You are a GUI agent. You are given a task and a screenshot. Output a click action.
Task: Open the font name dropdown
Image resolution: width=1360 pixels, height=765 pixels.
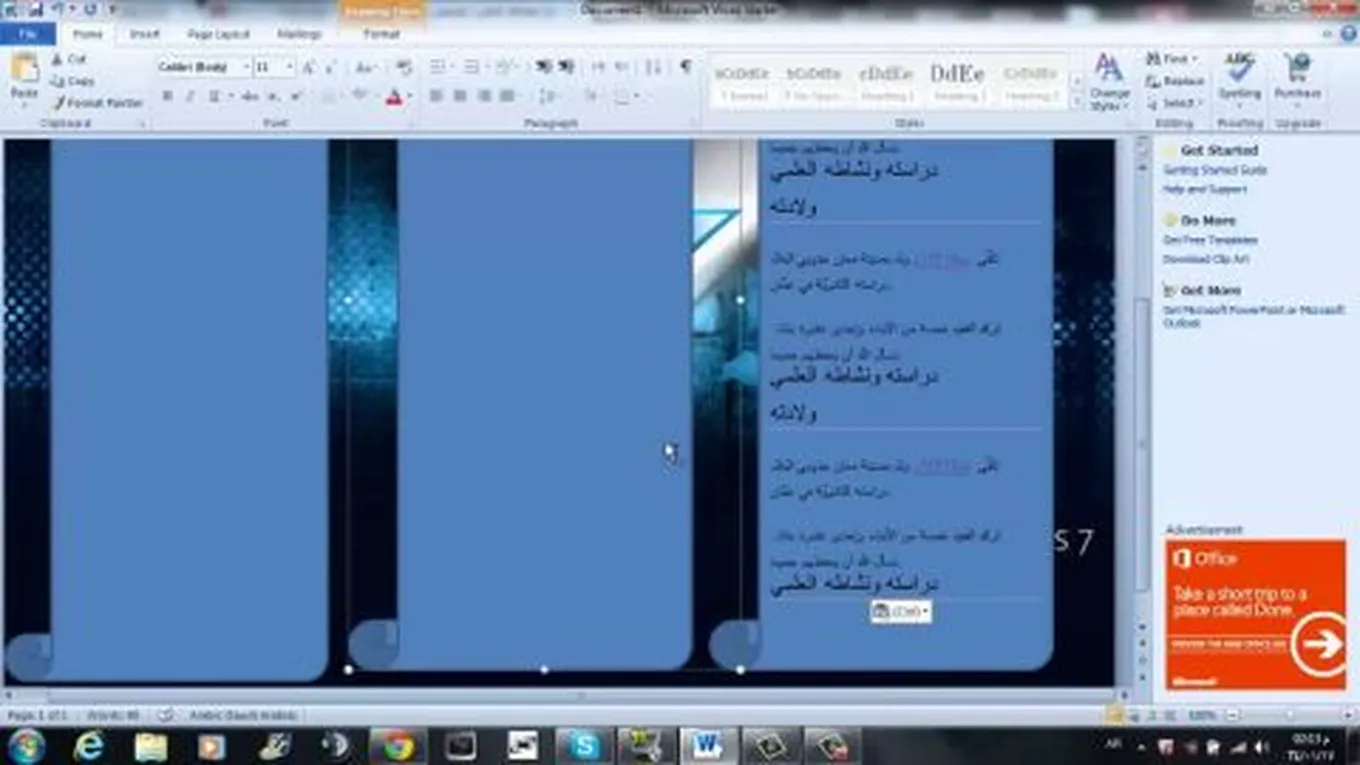pyautogui.click(x=245, y=67)
